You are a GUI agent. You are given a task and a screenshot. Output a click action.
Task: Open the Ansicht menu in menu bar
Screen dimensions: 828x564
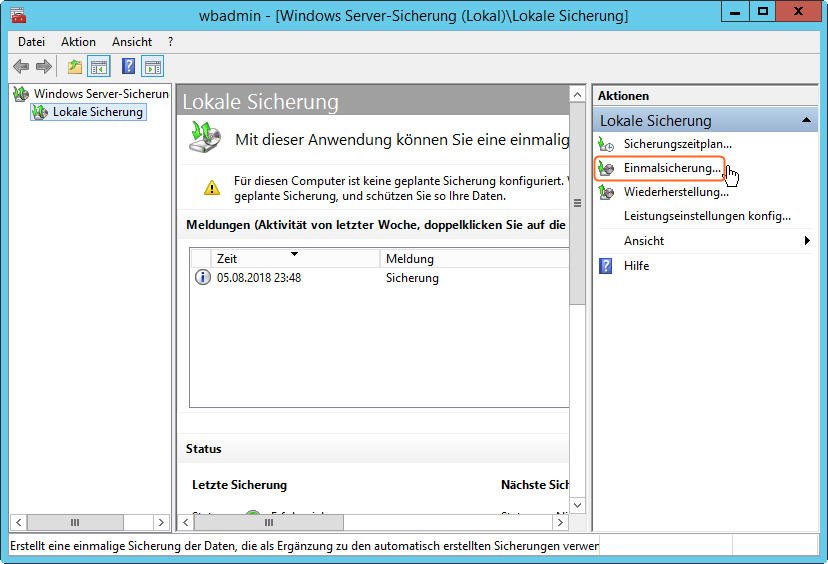click(x=131, y=42)
